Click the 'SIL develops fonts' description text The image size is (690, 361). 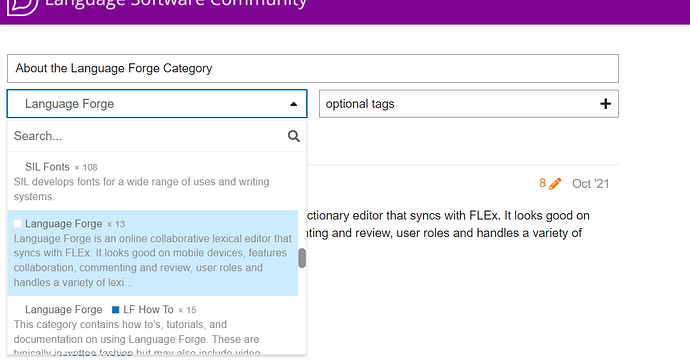click(x=141, y=189)
